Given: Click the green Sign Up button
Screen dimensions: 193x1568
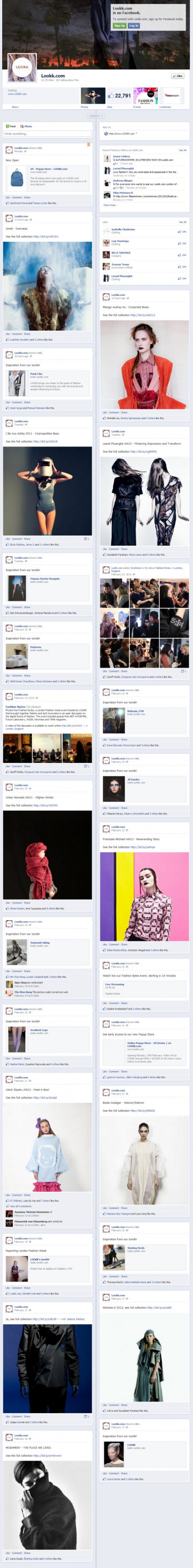Looking at the screenshot, I should 120,26.
